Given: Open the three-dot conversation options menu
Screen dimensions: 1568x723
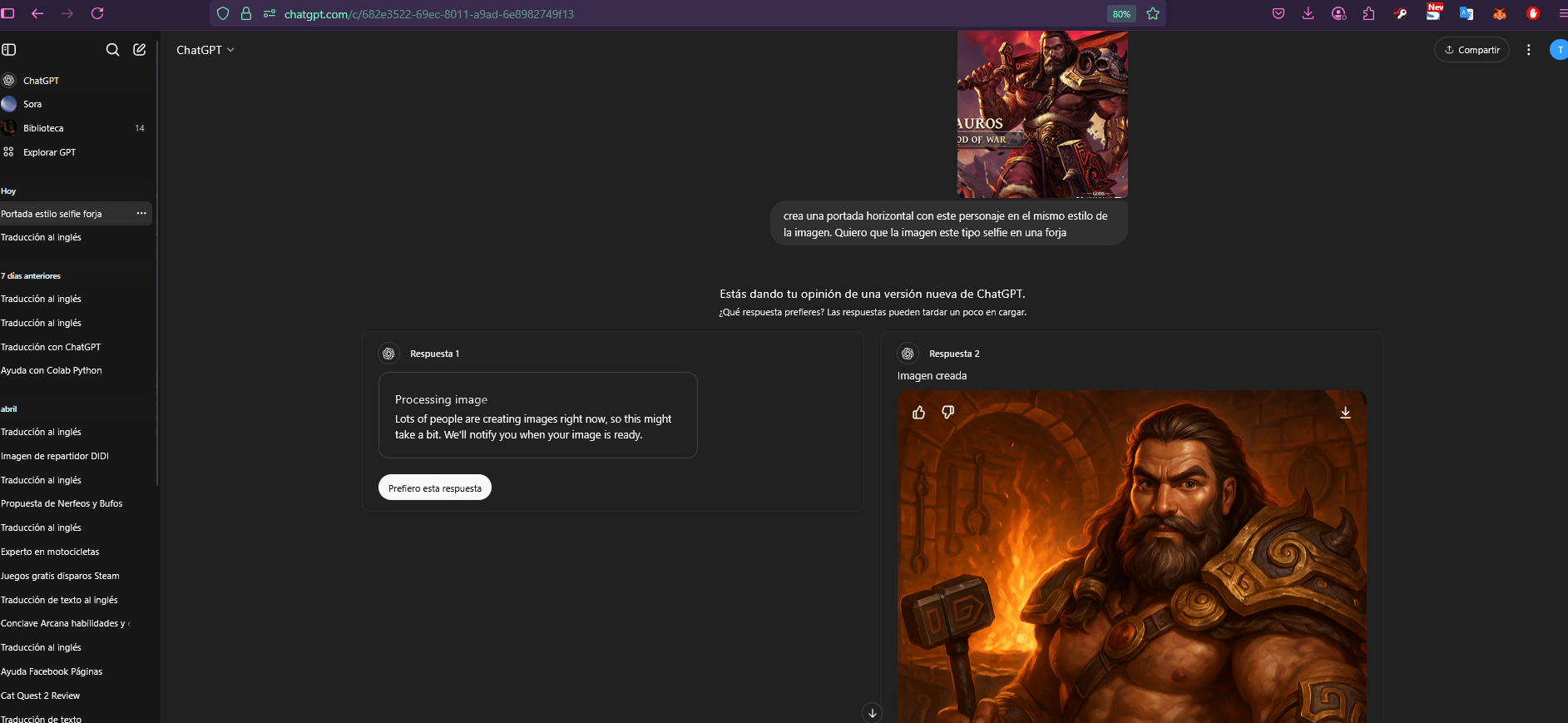Looking at the screenshot, I should 1528,50.
